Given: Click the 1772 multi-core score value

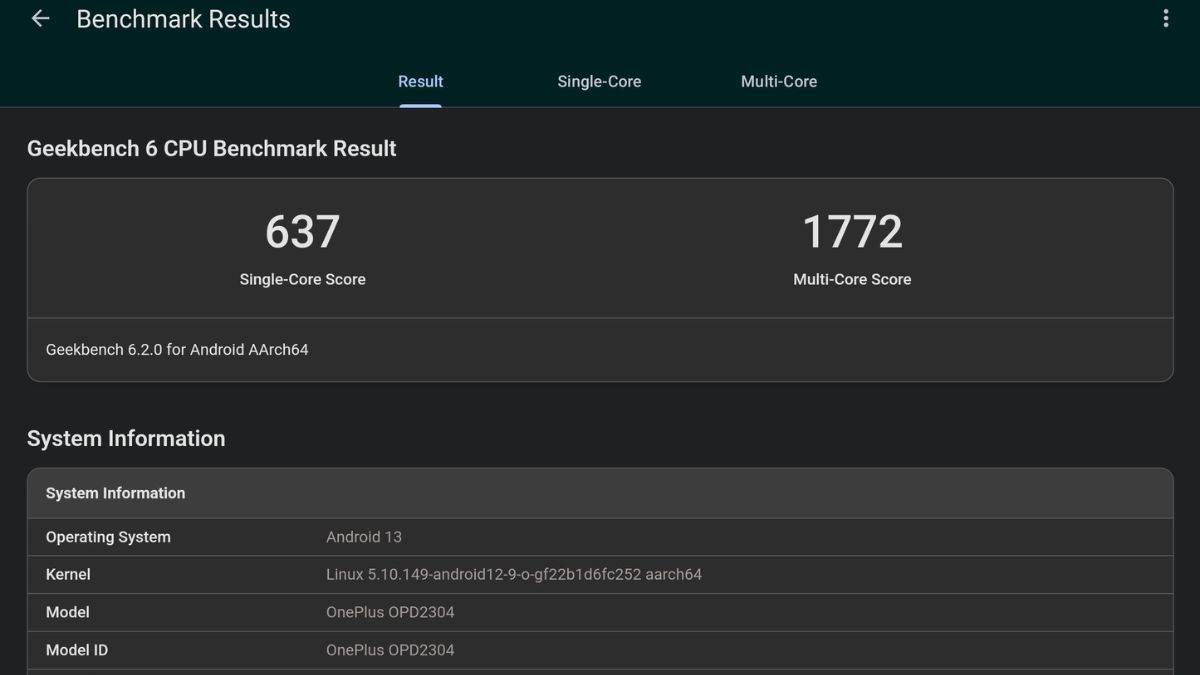Looking at the screenshot, I should (852, 232).
